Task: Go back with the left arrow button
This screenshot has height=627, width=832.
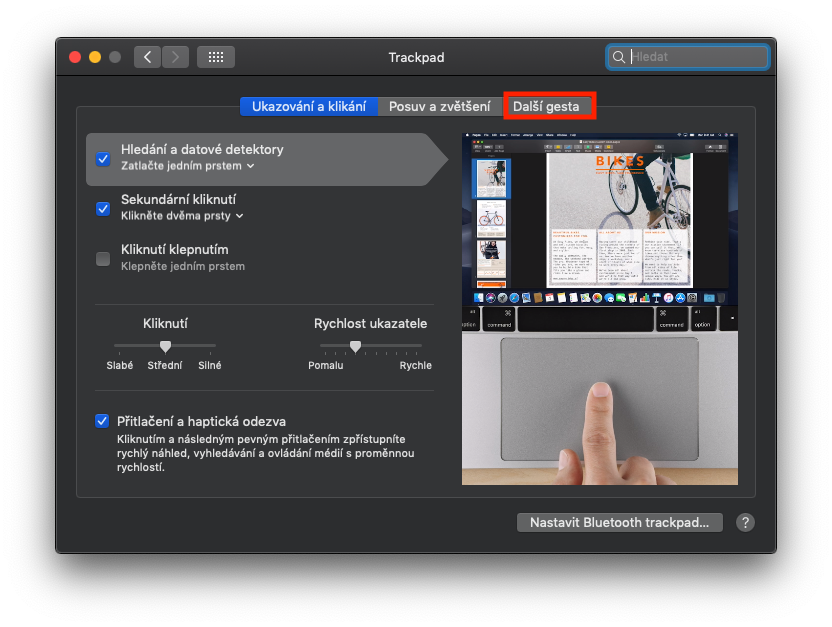Action: [148, 57]
